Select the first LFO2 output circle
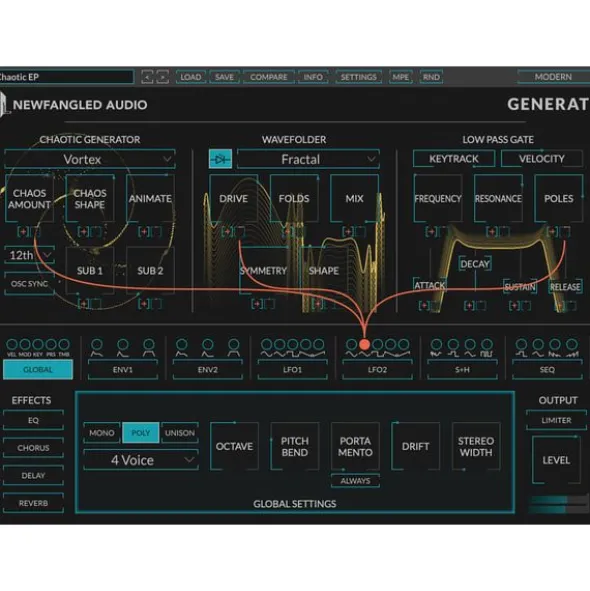The width and height of the screenshot is (590, 591). click(x=351, y=344)
